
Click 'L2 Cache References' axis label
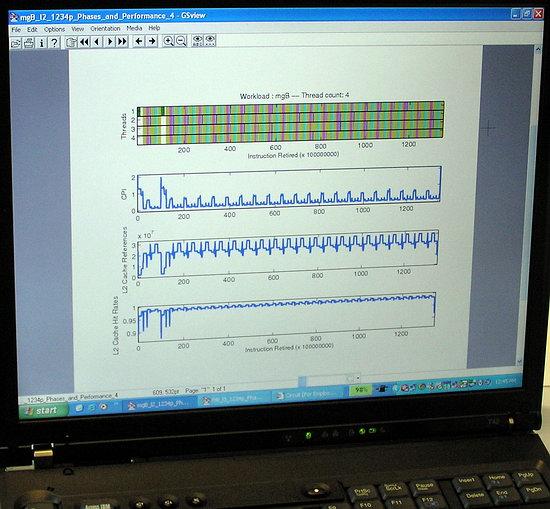tap(125, 260)
